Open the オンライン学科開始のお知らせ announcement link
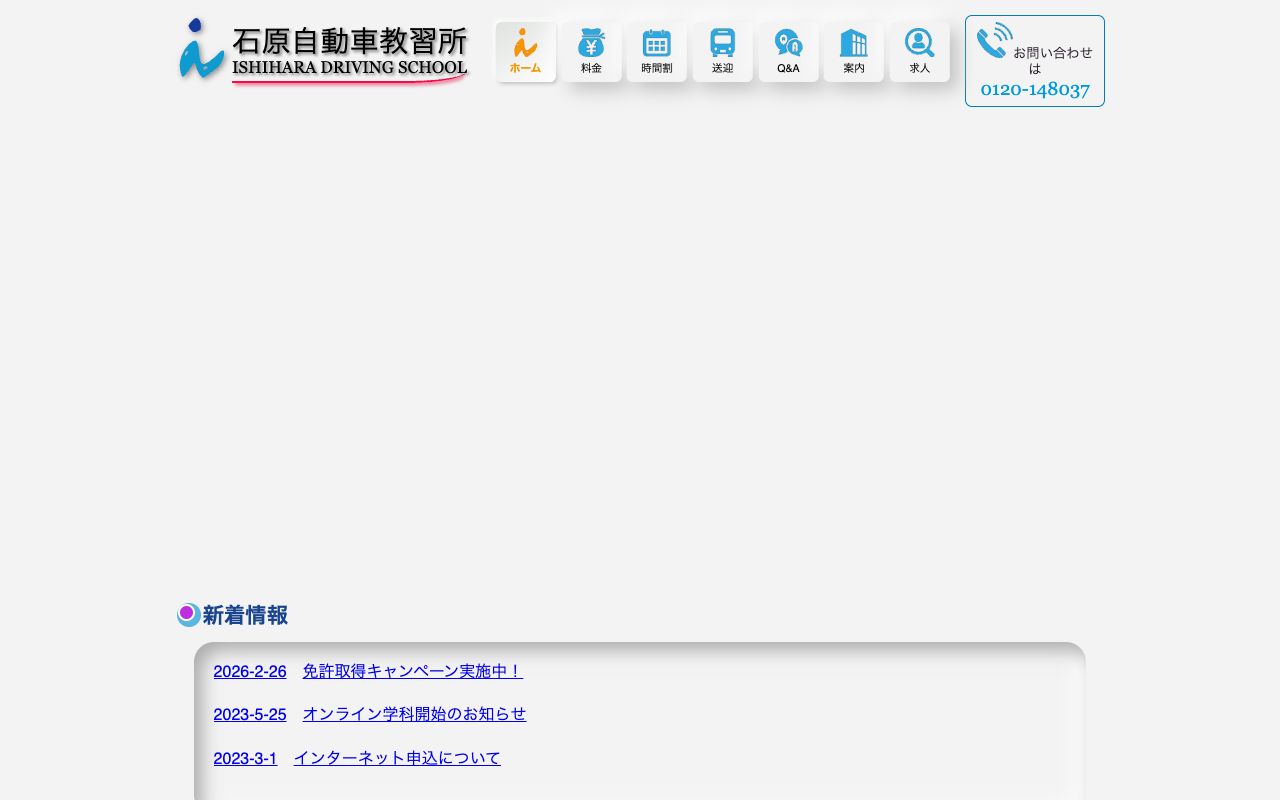The width and height of the screenshot is (1280, 800). tap(414, 714)
